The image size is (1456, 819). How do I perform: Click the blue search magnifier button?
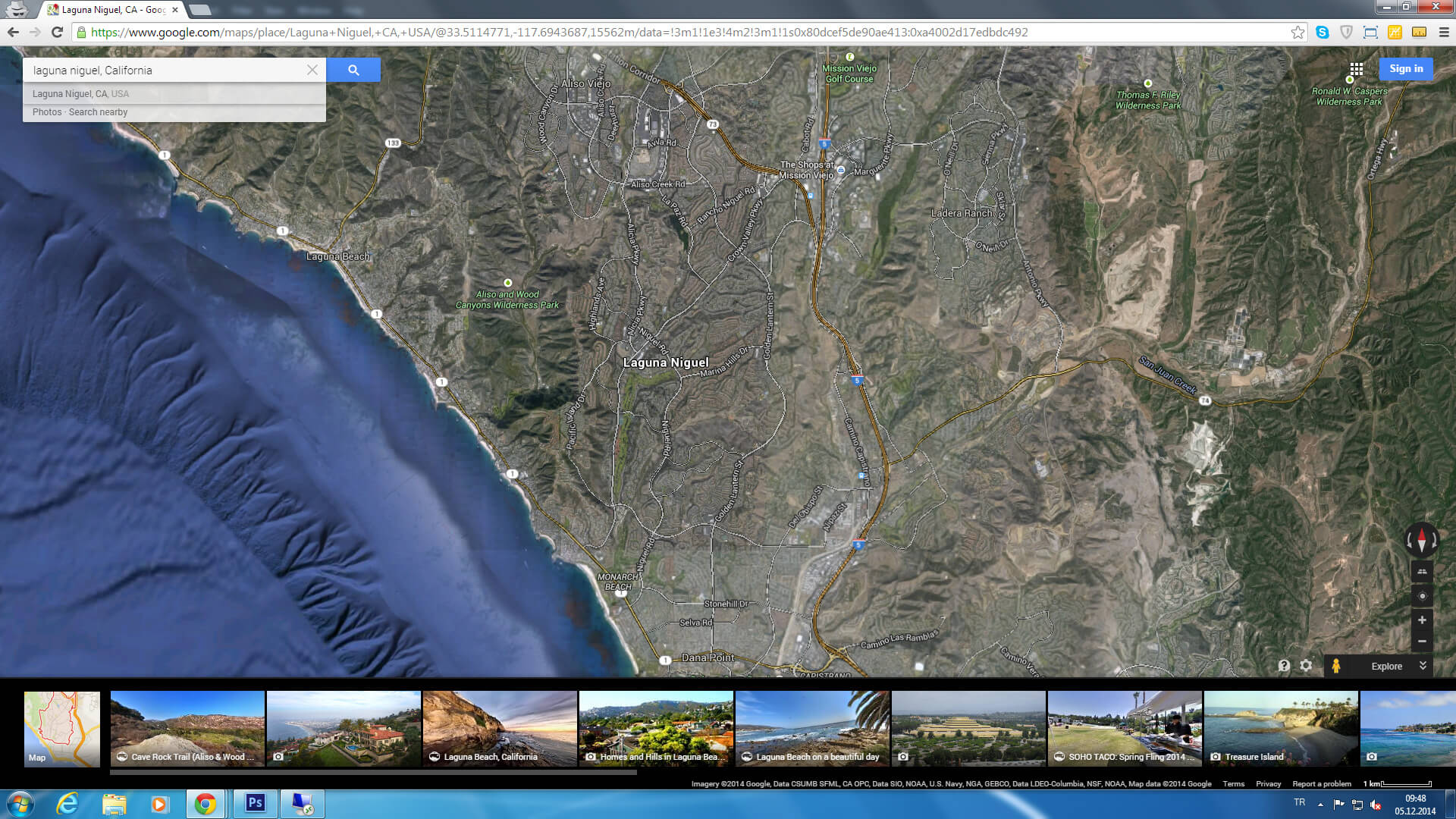pos(353,70)
